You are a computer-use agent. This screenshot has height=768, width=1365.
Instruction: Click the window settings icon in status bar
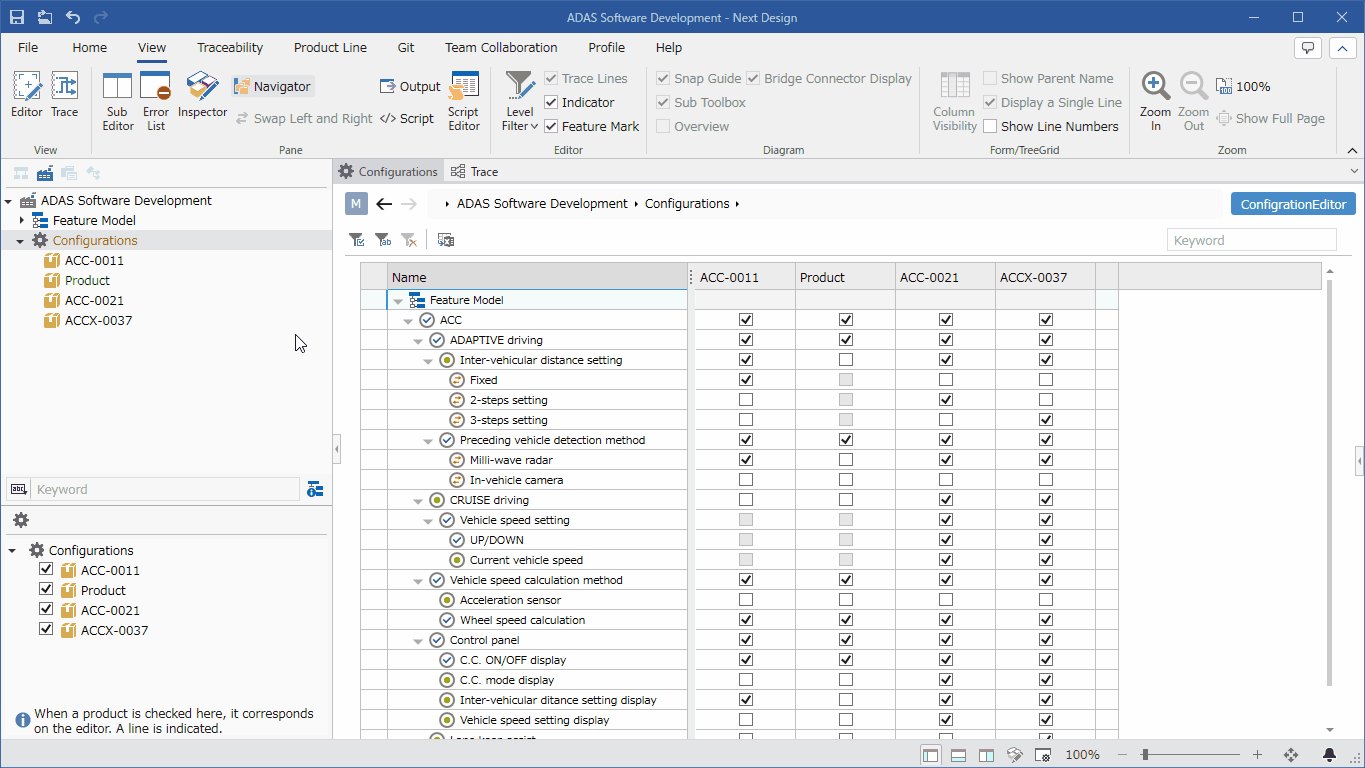pos(1042,755)
